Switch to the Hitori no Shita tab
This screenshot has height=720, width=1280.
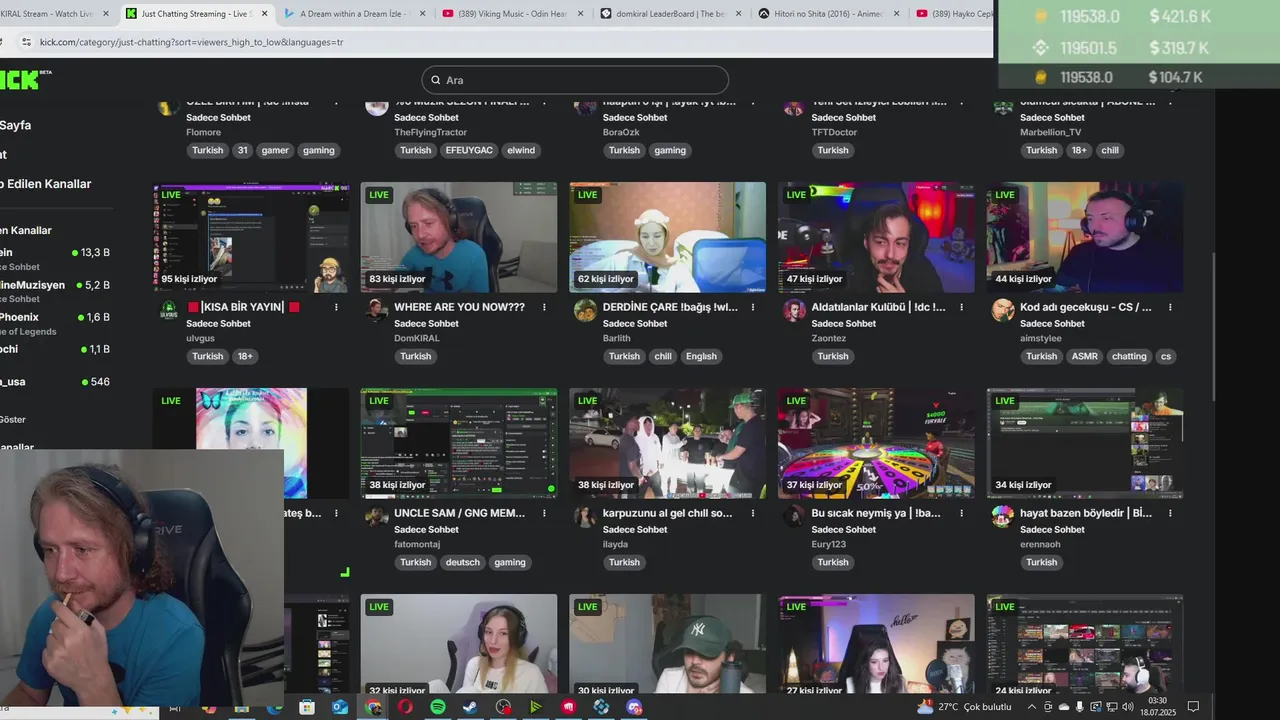pos(827,14)
